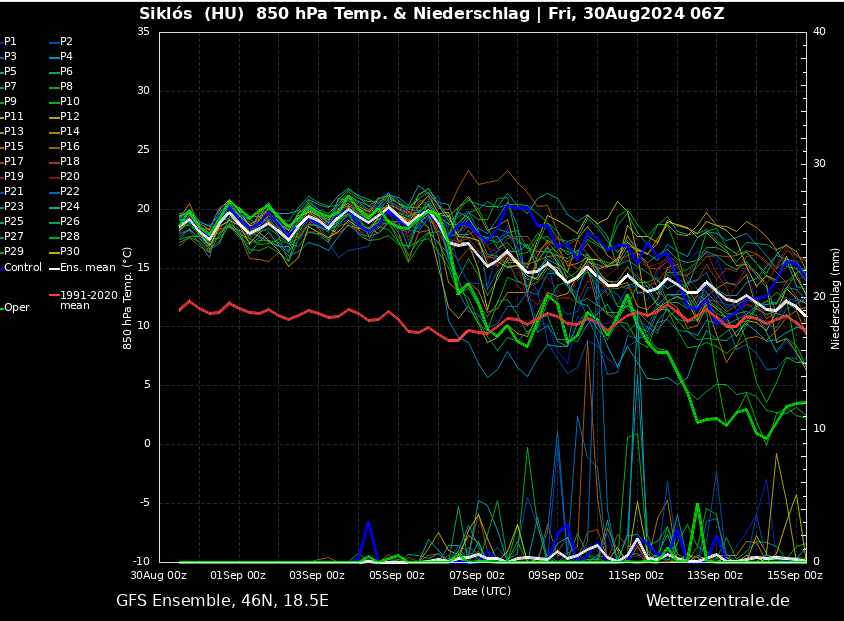This screenshot has height=621, width=844.
Task: Click the 07Sep 00z date tick label
Action: pos(476,576)
